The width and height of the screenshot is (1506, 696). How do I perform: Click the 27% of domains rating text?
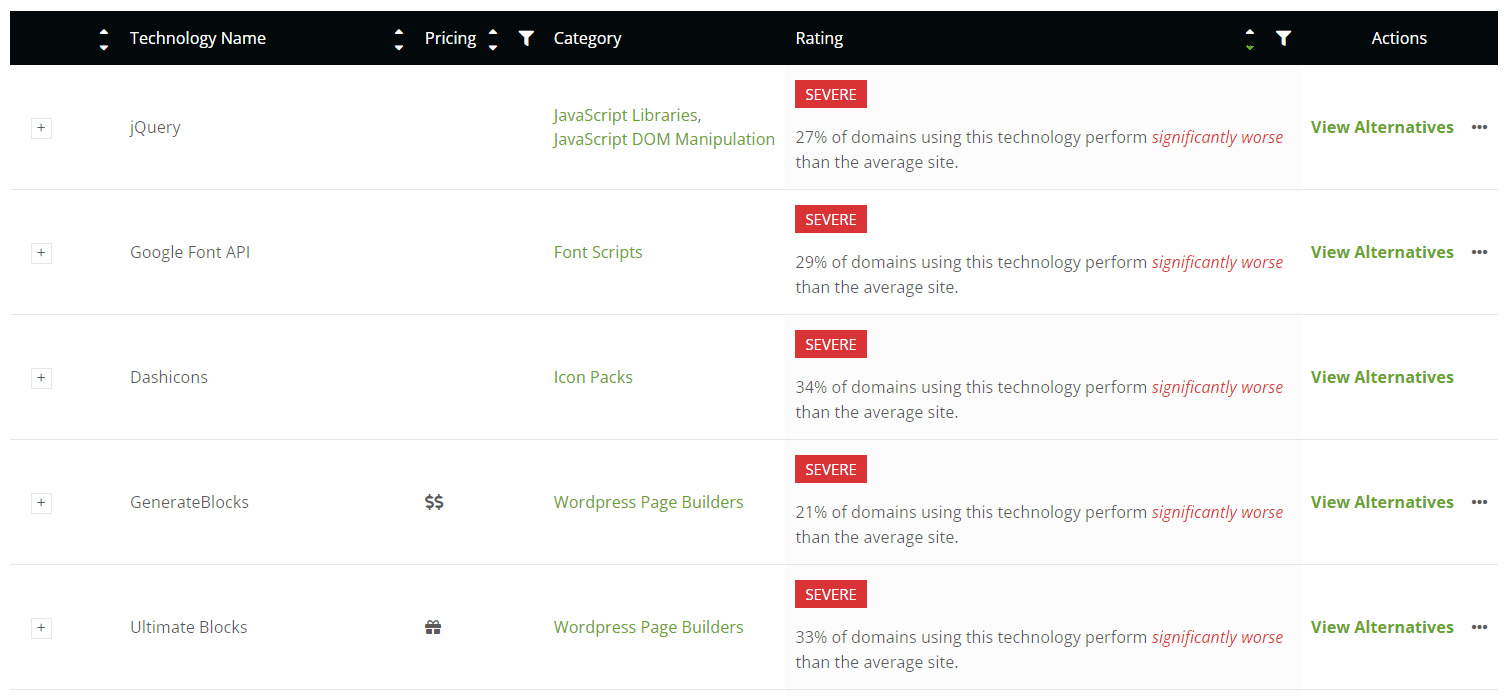pos(1039,149)
